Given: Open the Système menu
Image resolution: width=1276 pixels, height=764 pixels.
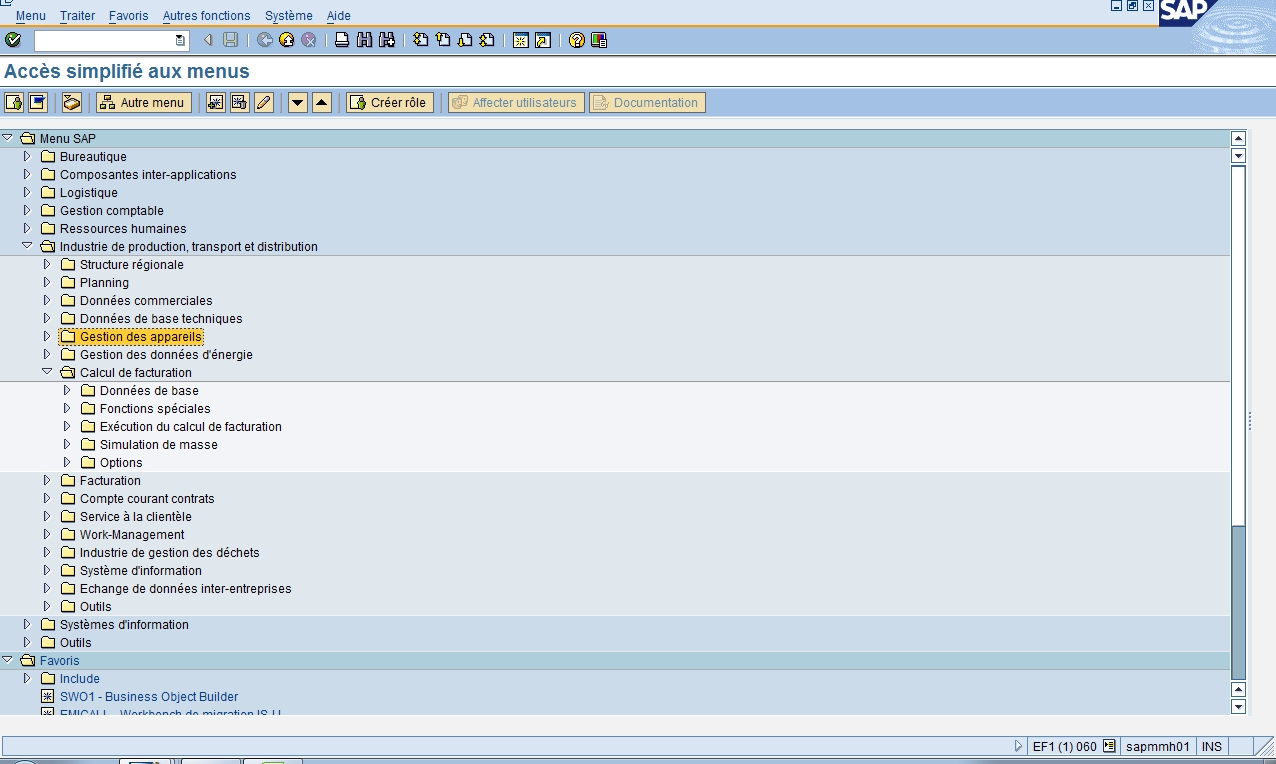Looking at the screenshot, I should point(289,16).
